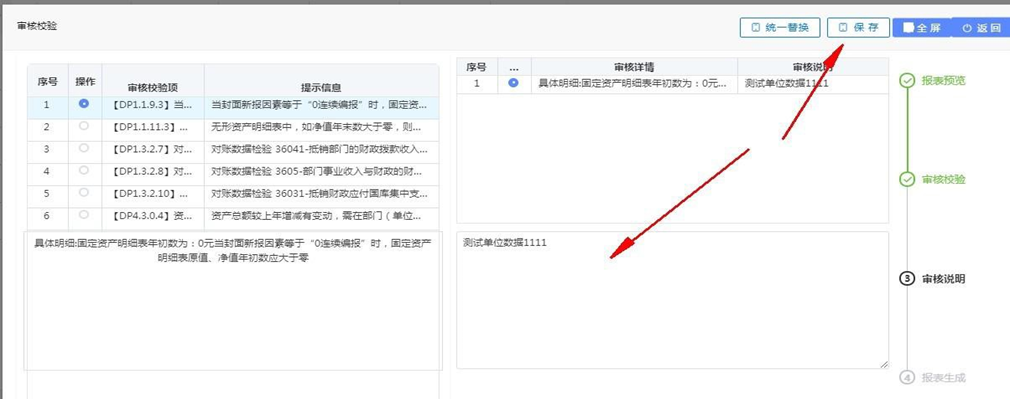Click the 报表预览 step checkmark icon
Viewport: 1010px width, 399px height.
907,81
